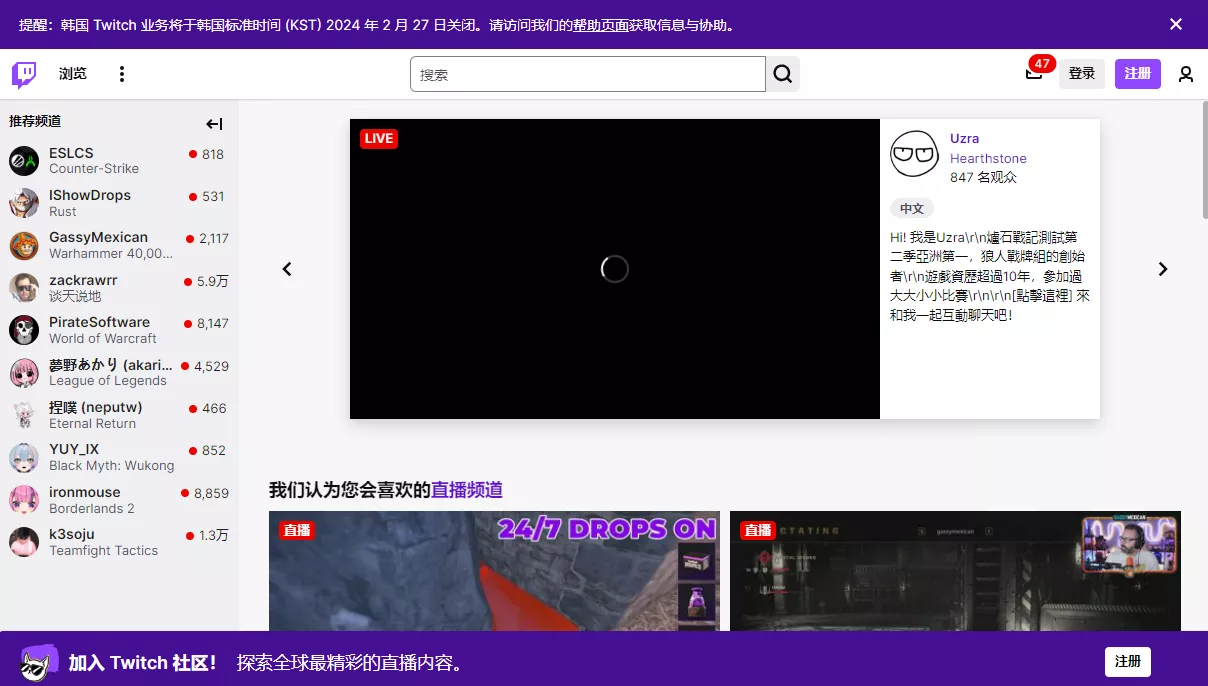1208x686 pixels.
Task: Click the 中文 language tag
Action: point(911,208)
